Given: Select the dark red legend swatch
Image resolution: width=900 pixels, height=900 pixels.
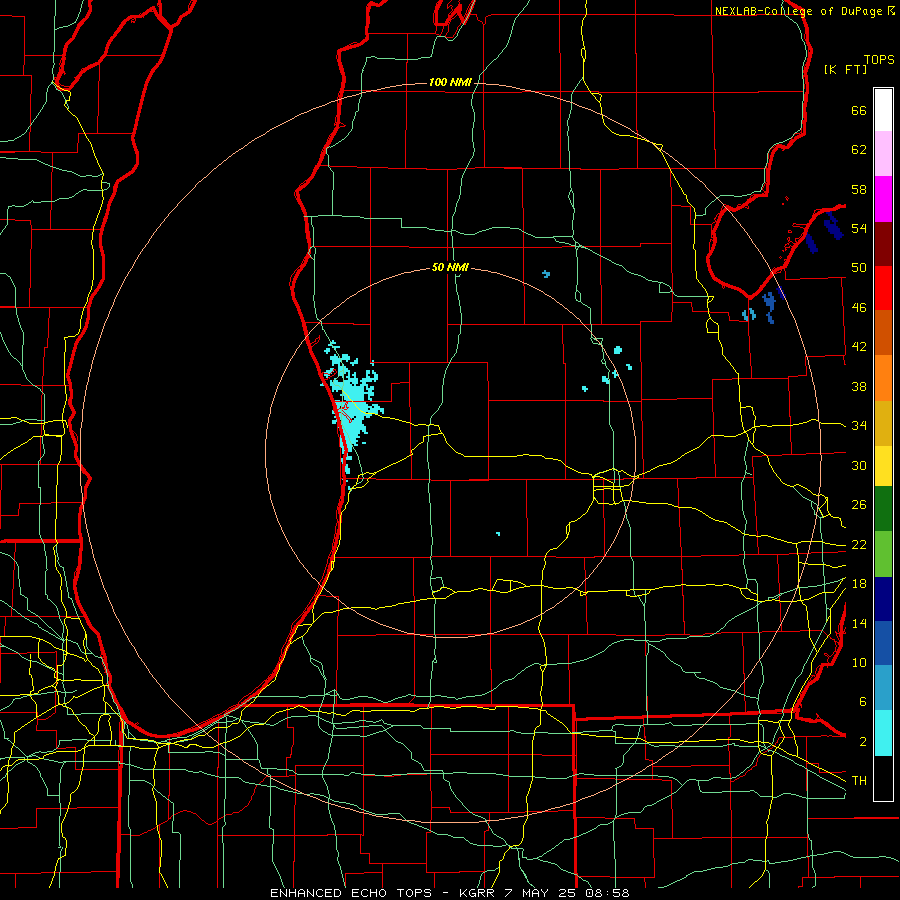Looking at the screenshot, I should point(883,244).
